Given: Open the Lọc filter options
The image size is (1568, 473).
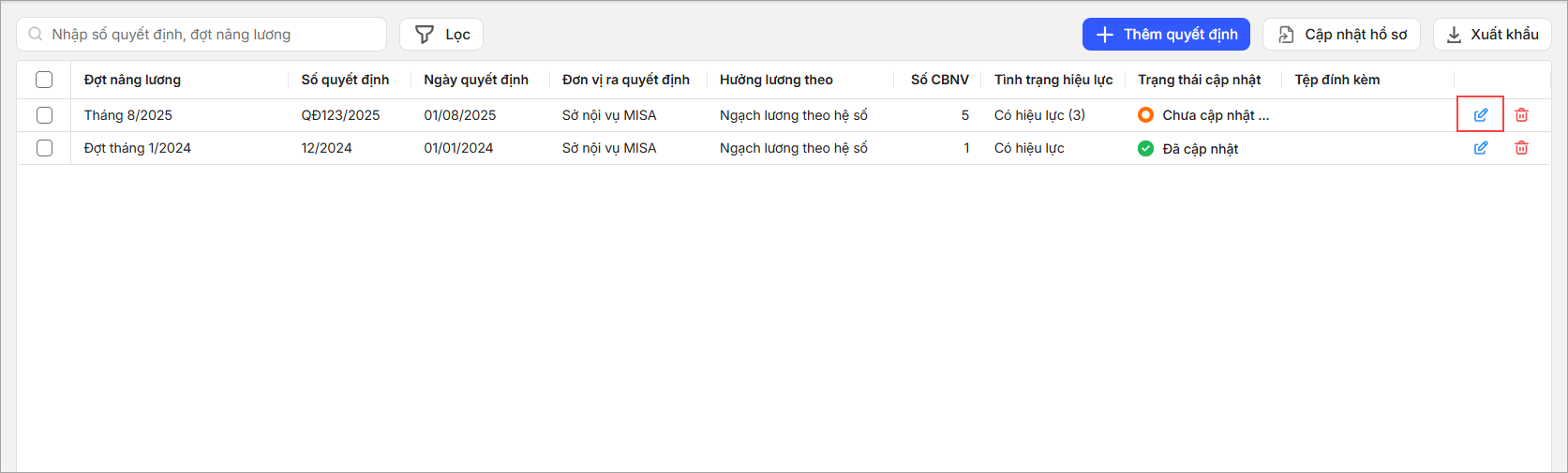Looking at the screenshot, I should 441,35.
